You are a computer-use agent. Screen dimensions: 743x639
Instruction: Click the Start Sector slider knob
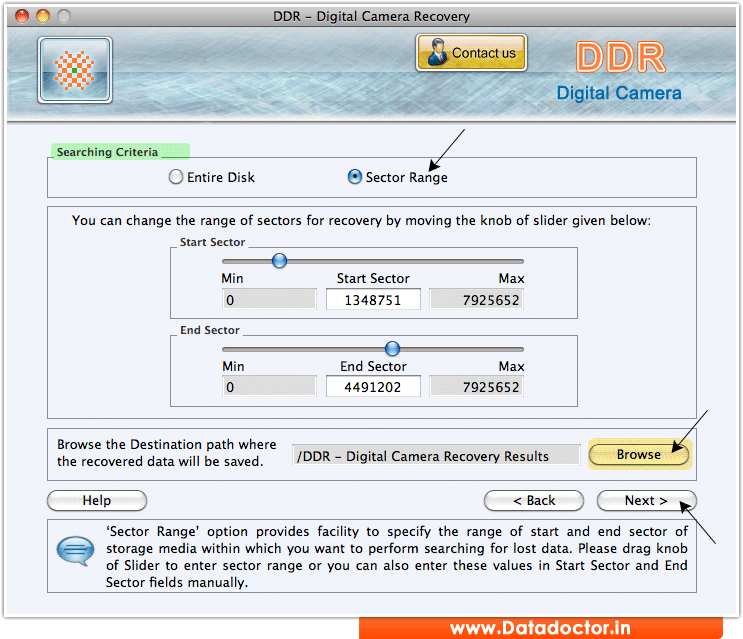(x=279, y=261)
